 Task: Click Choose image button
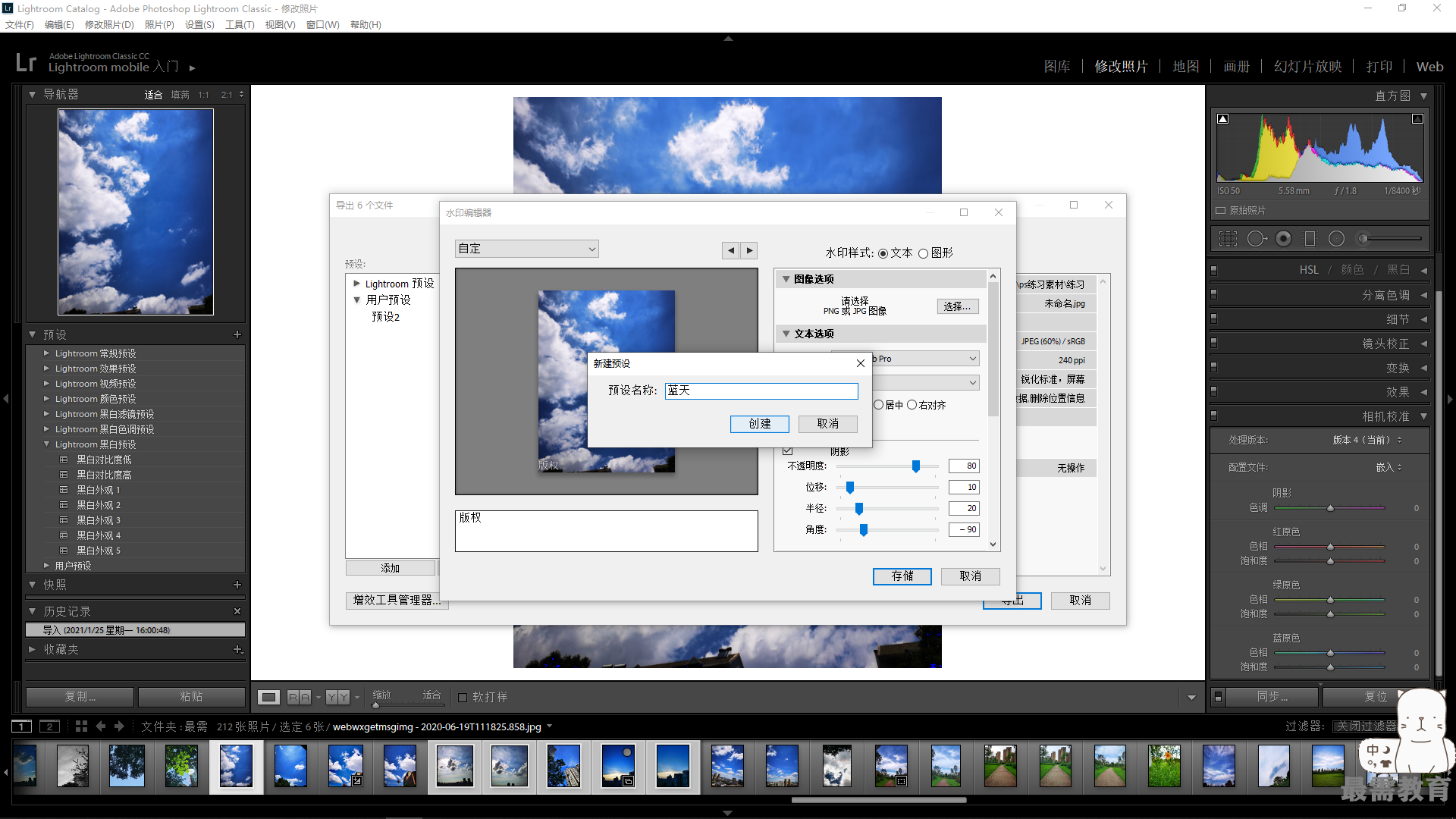point(958,306)
